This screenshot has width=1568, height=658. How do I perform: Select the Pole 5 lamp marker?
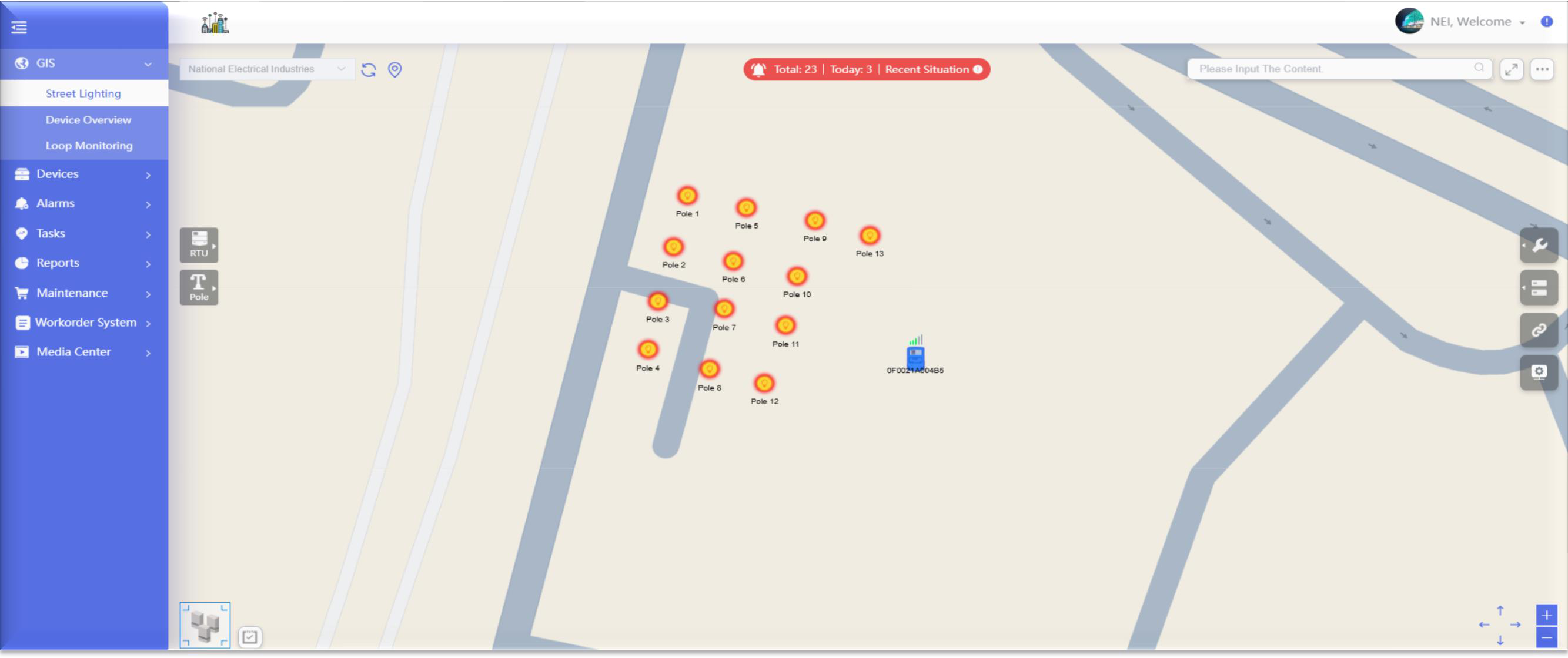[x=745, y=208]
